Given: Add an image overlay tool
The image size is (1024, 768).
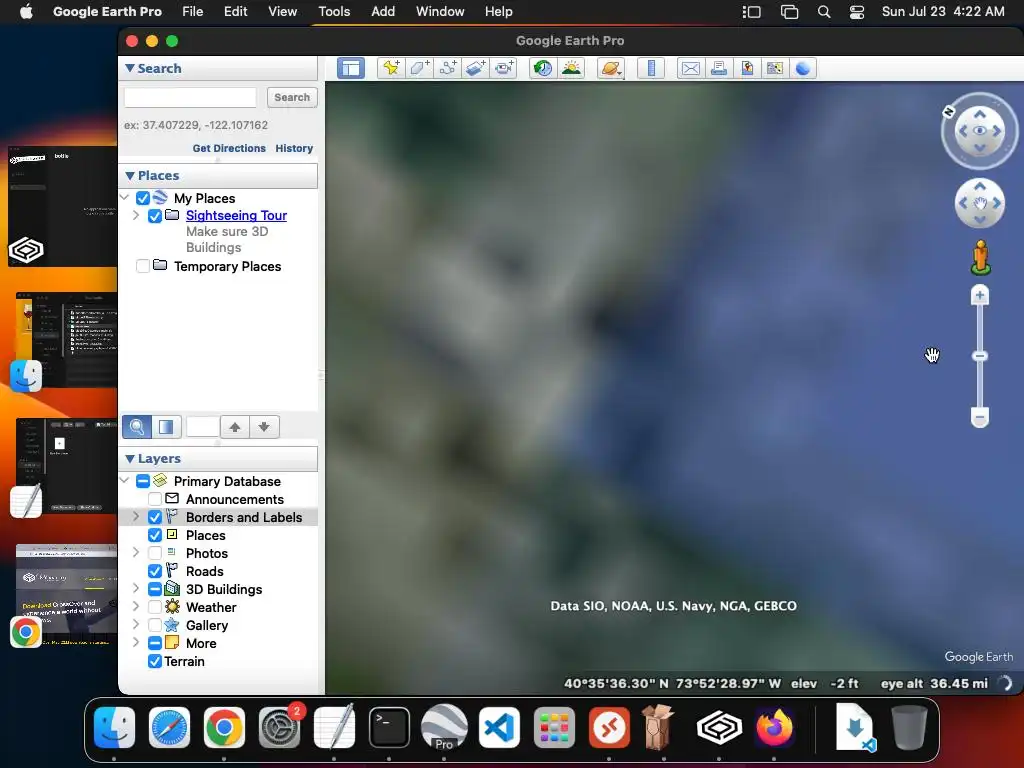Looking at the screenshot, I should (475, 68).
